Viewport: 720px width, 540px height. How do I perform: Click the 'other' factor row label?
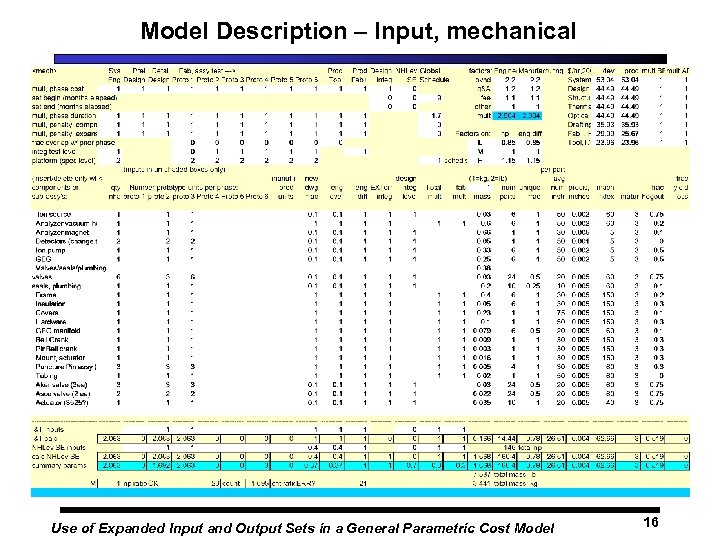click(483, 107)
